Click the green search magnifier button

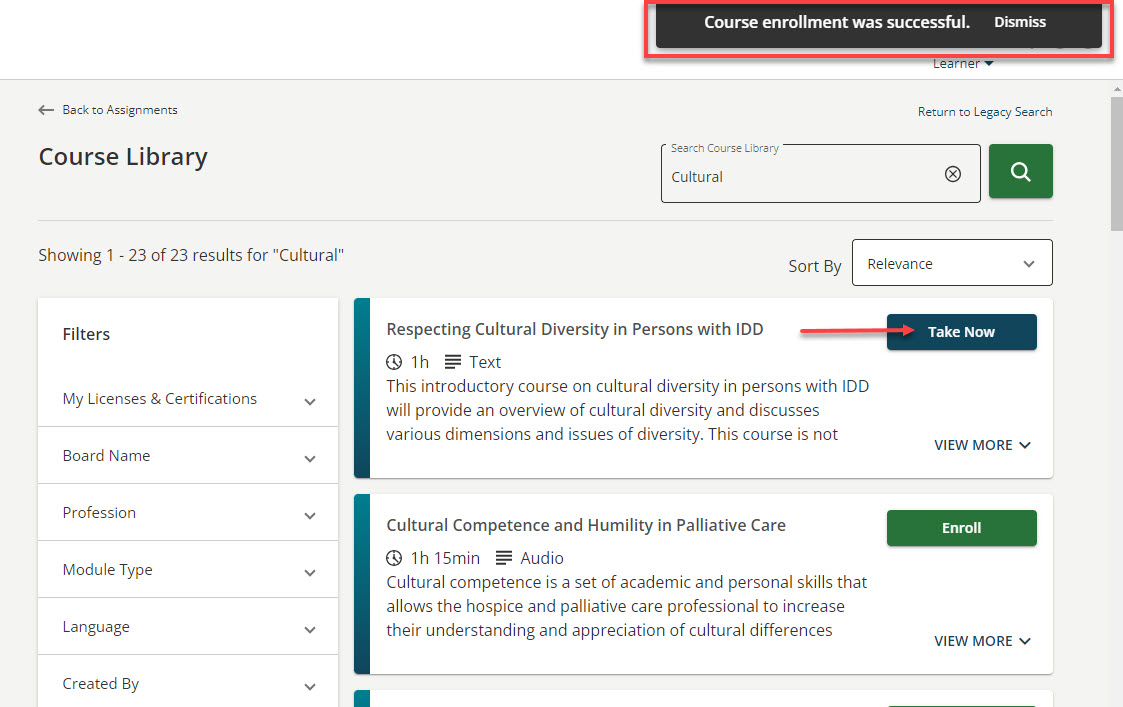1020,171
